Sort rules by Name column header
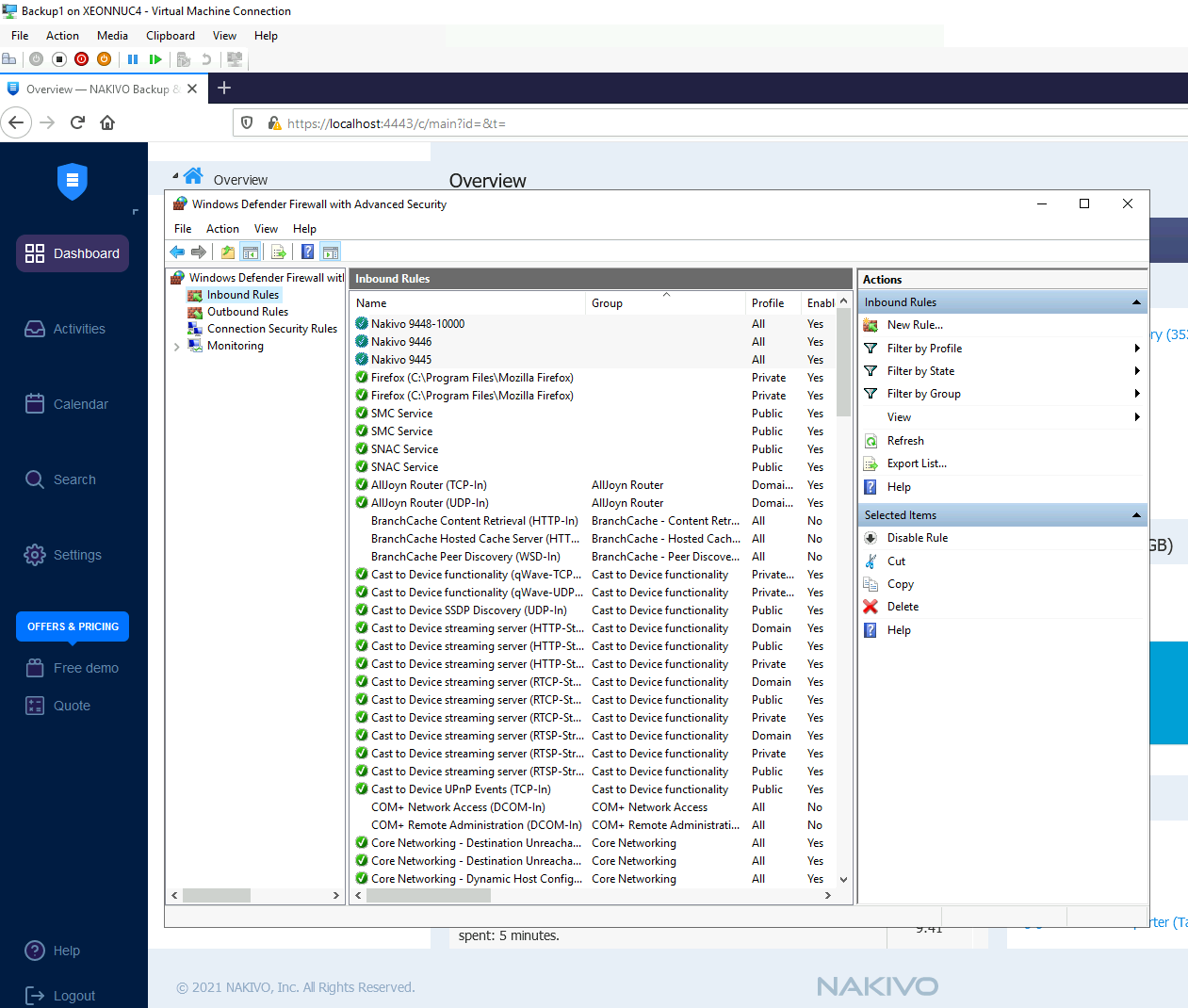Screen dimensions: 1188x1008 pyautogui.click(x=468, y=303)
